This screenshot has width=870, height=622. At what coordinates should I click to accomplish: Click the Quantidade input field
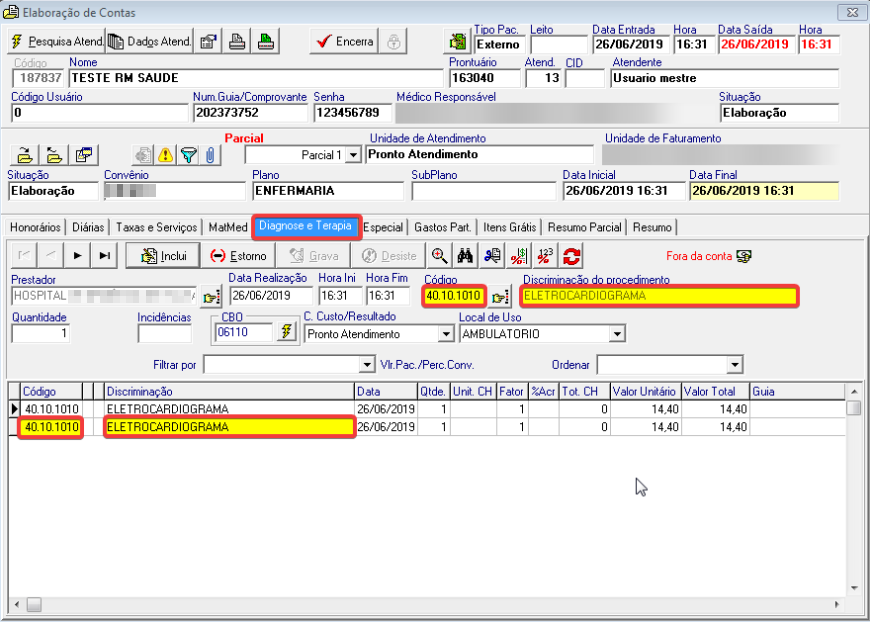41,333
